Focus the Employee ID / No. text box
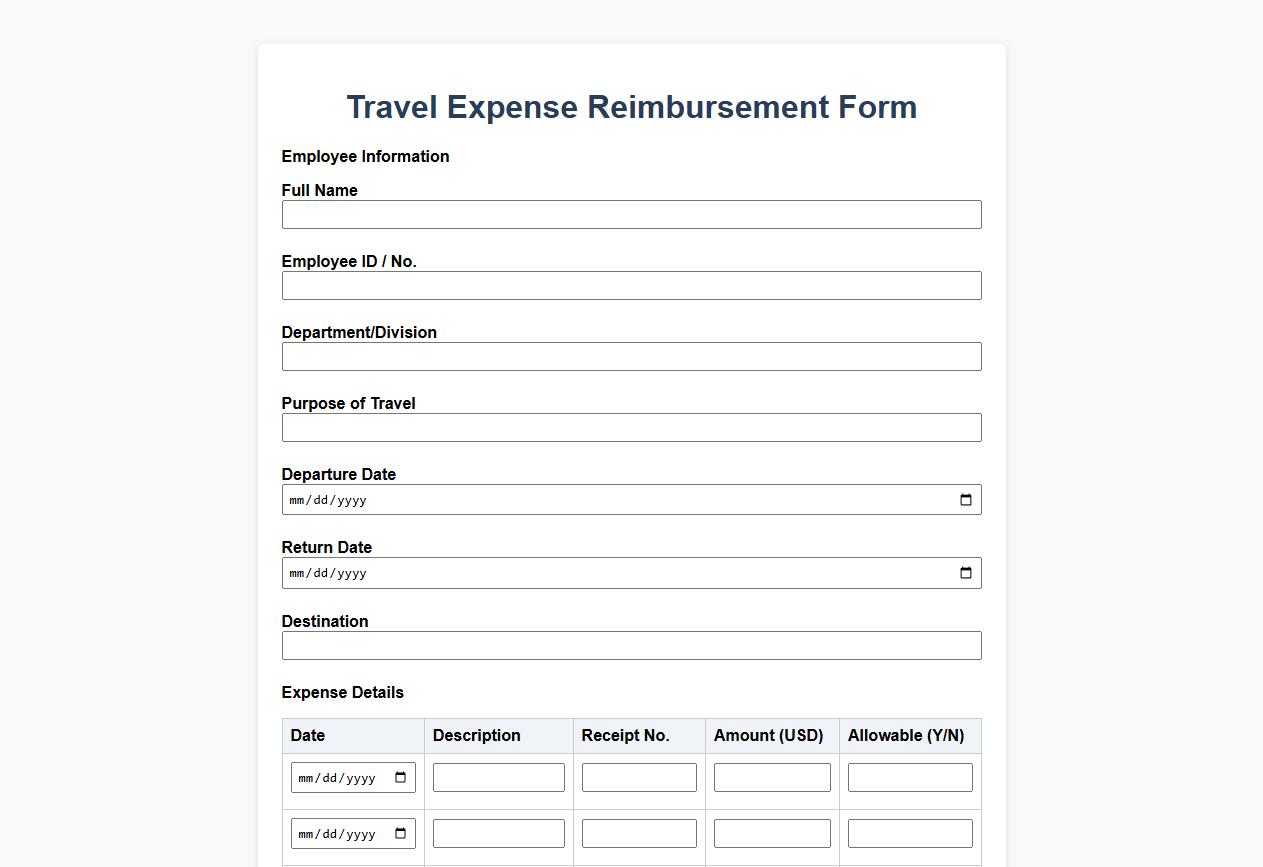The width and height of the screenshot is (1263, 867). pos(631,285)
